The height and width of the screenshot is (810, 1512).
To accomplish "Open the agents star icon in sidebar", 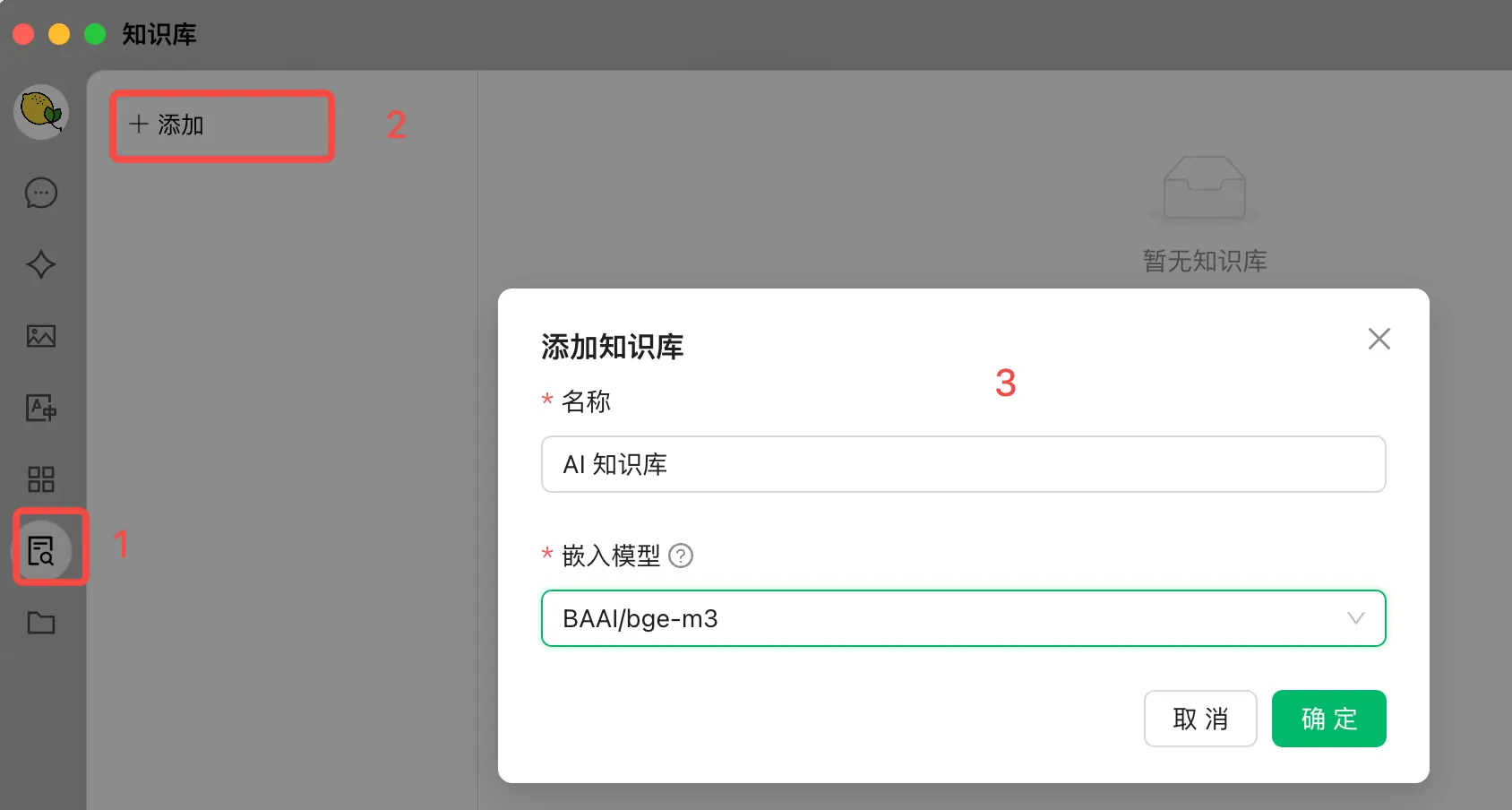I will 41,264.
